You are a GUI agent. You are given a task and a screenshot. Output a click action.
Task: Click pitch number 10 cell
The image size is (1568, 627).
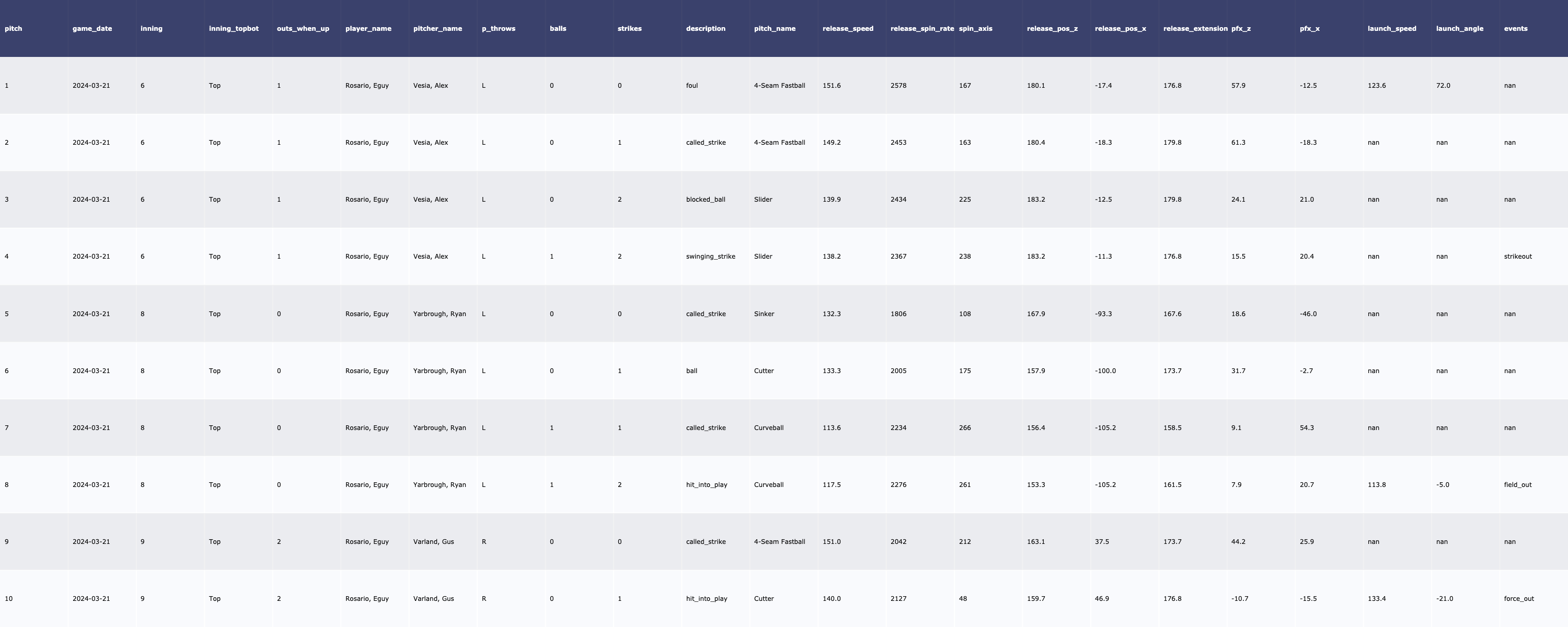click(x=8, y=598)
